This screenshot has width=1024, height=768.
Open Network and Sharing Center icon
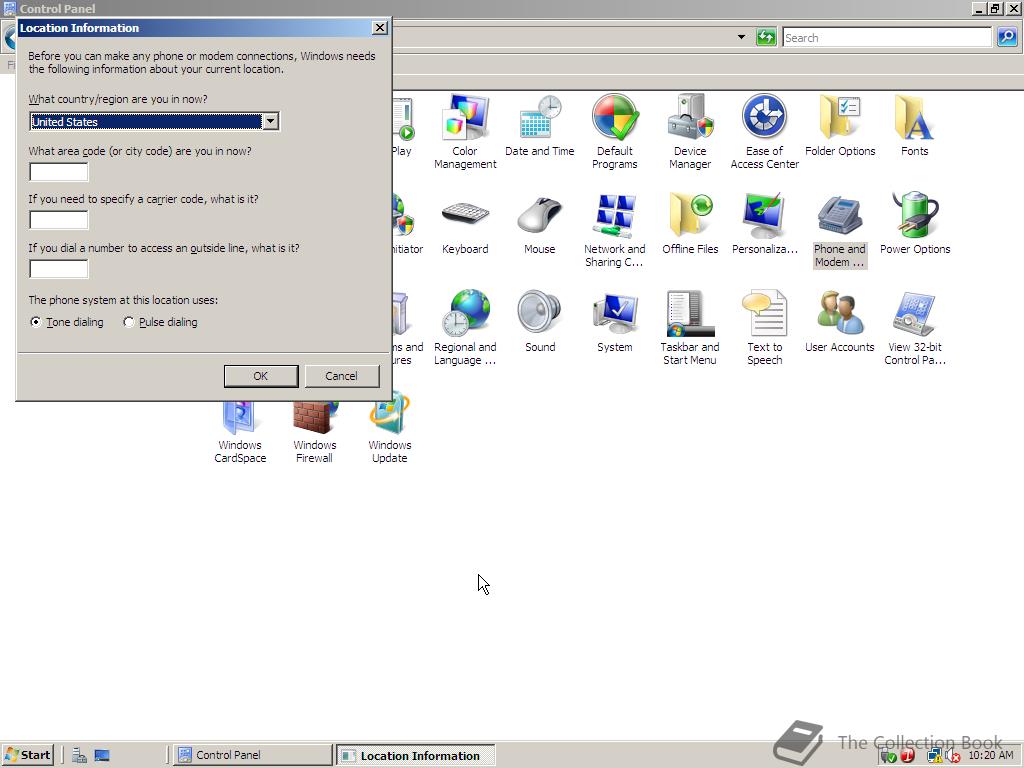click(615, 231)
